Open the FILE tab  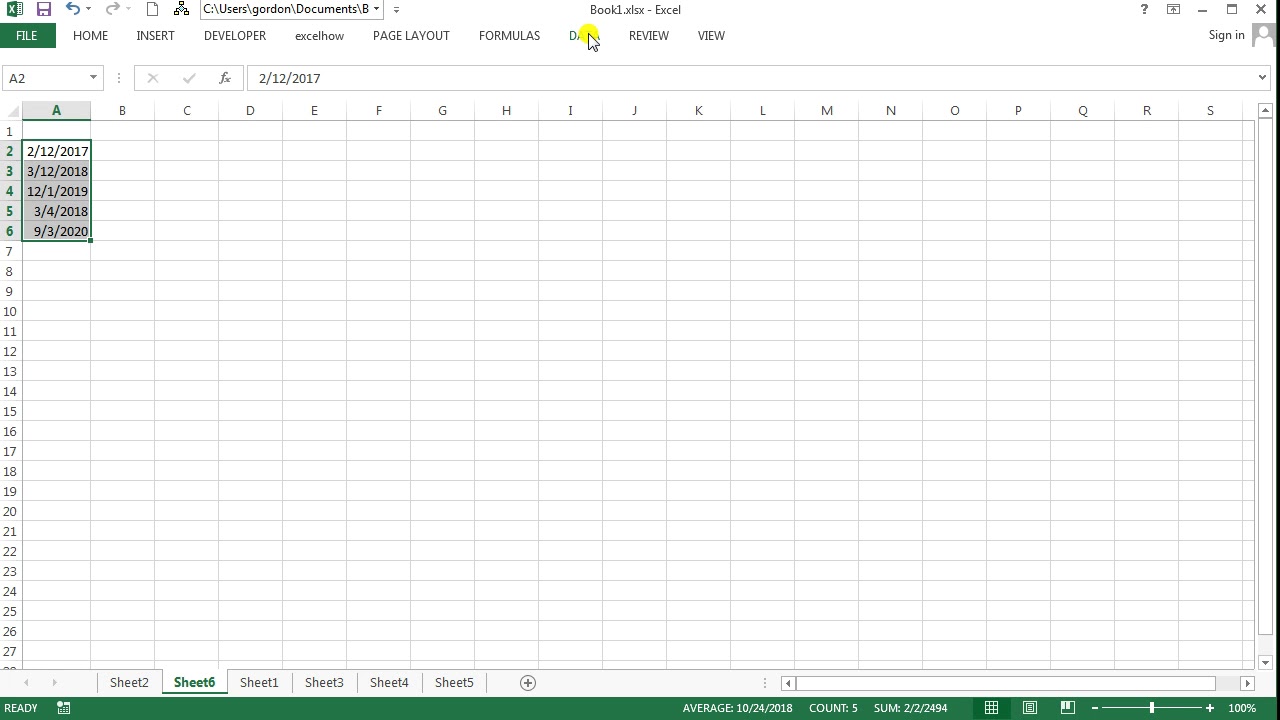tap(27, 35)
